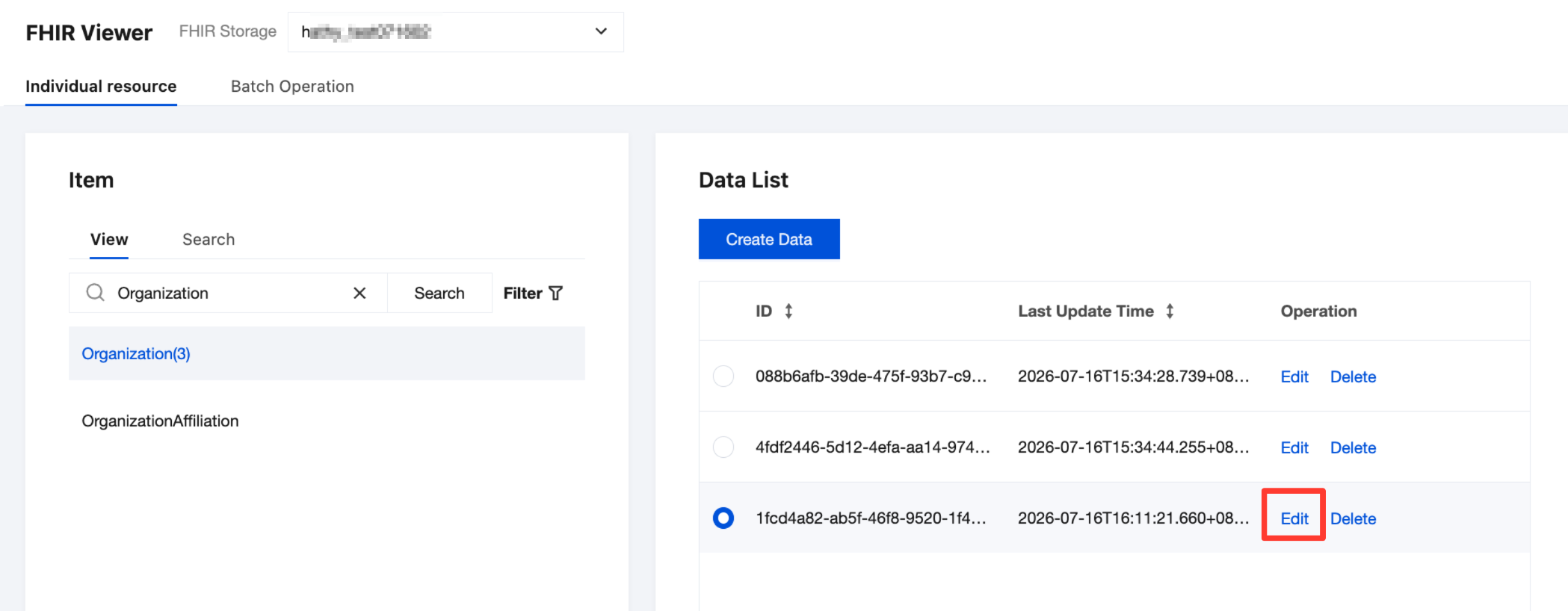The width and height of the screenshot is (1568, 611).
Task: Sort the table by the ID column arrows
Action: pos(788,311)
